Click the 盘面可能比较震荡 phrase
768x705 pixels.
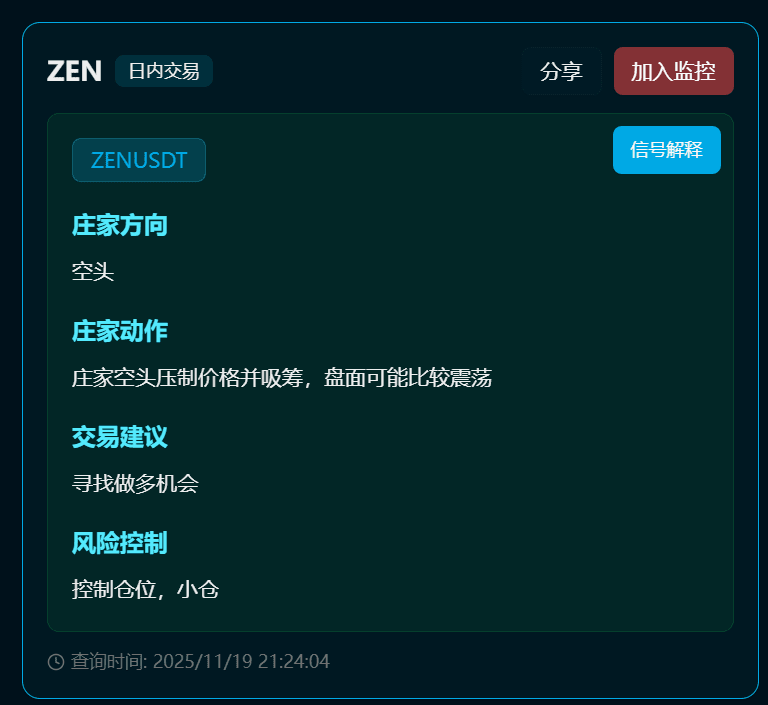(408, 378)
